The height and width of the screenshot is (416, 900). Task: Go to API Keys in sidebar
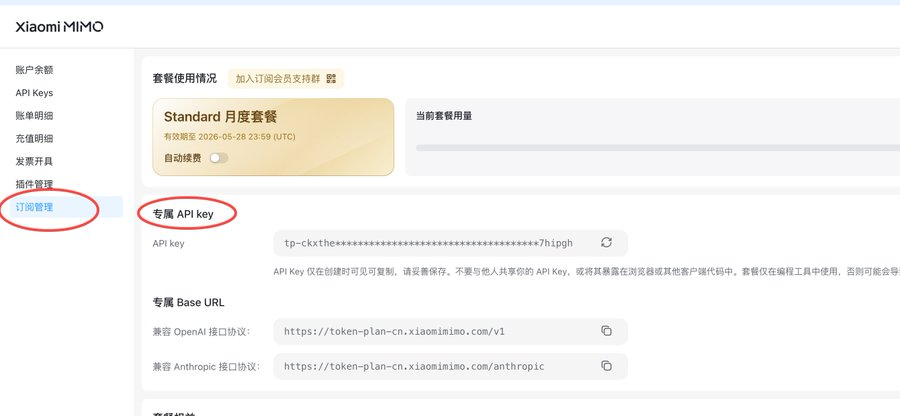click(34, 93)
